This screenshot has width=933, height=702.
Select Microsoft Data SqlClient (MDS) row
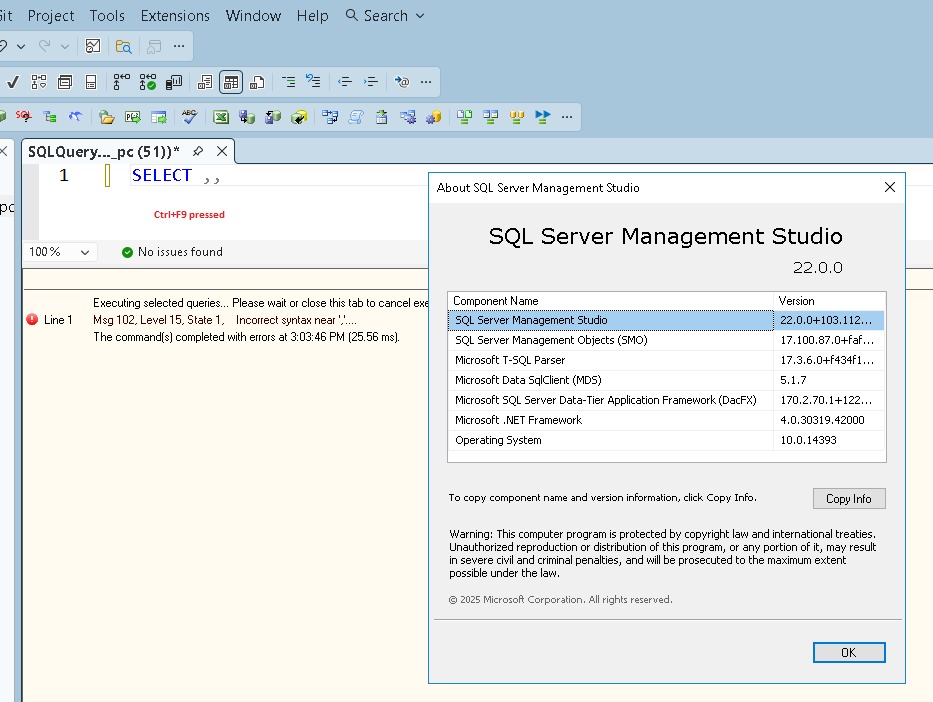(x=666, y=380)
